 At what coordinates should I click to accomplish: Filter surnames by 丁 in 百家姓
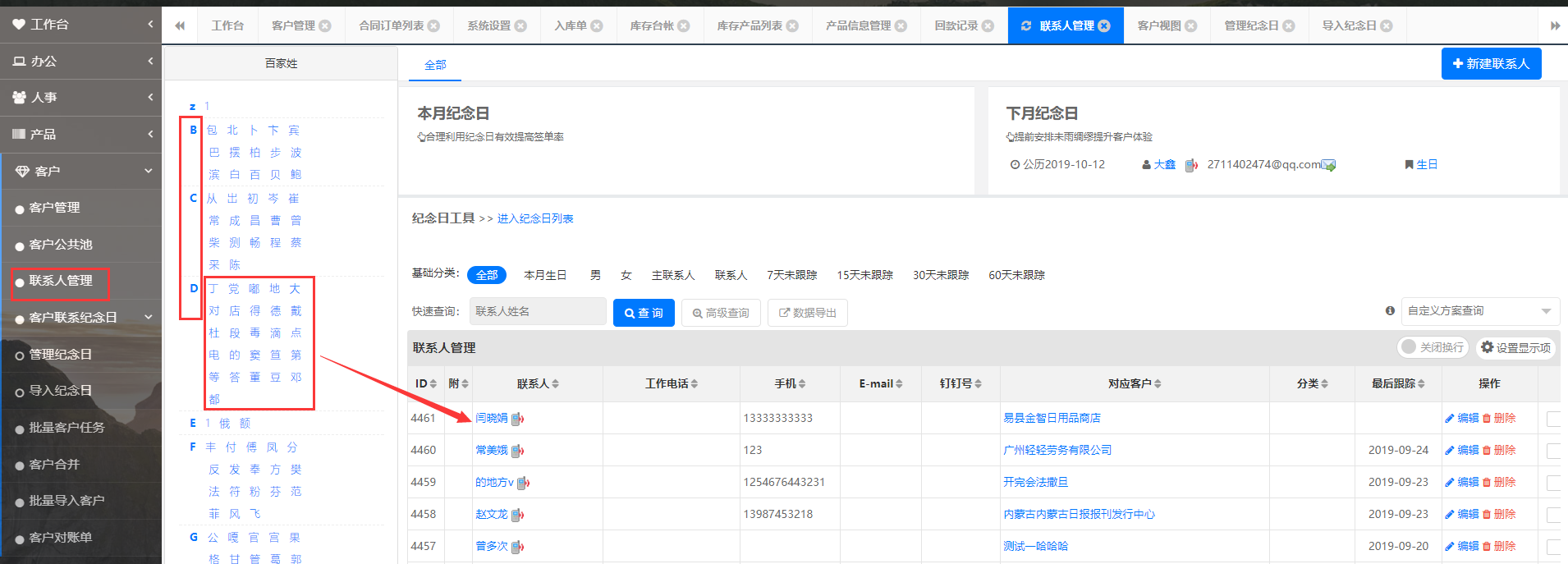(x=213, y=289)
